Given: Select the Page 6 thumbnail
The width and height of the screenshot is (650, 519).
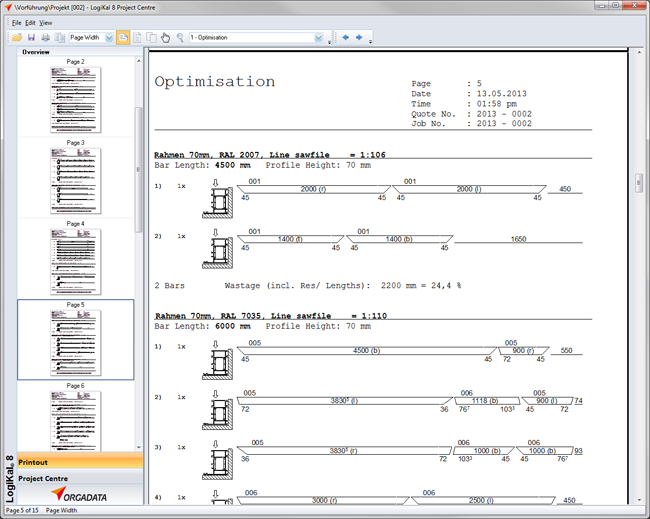Looking at the screenshot, I should pos(75,421).
